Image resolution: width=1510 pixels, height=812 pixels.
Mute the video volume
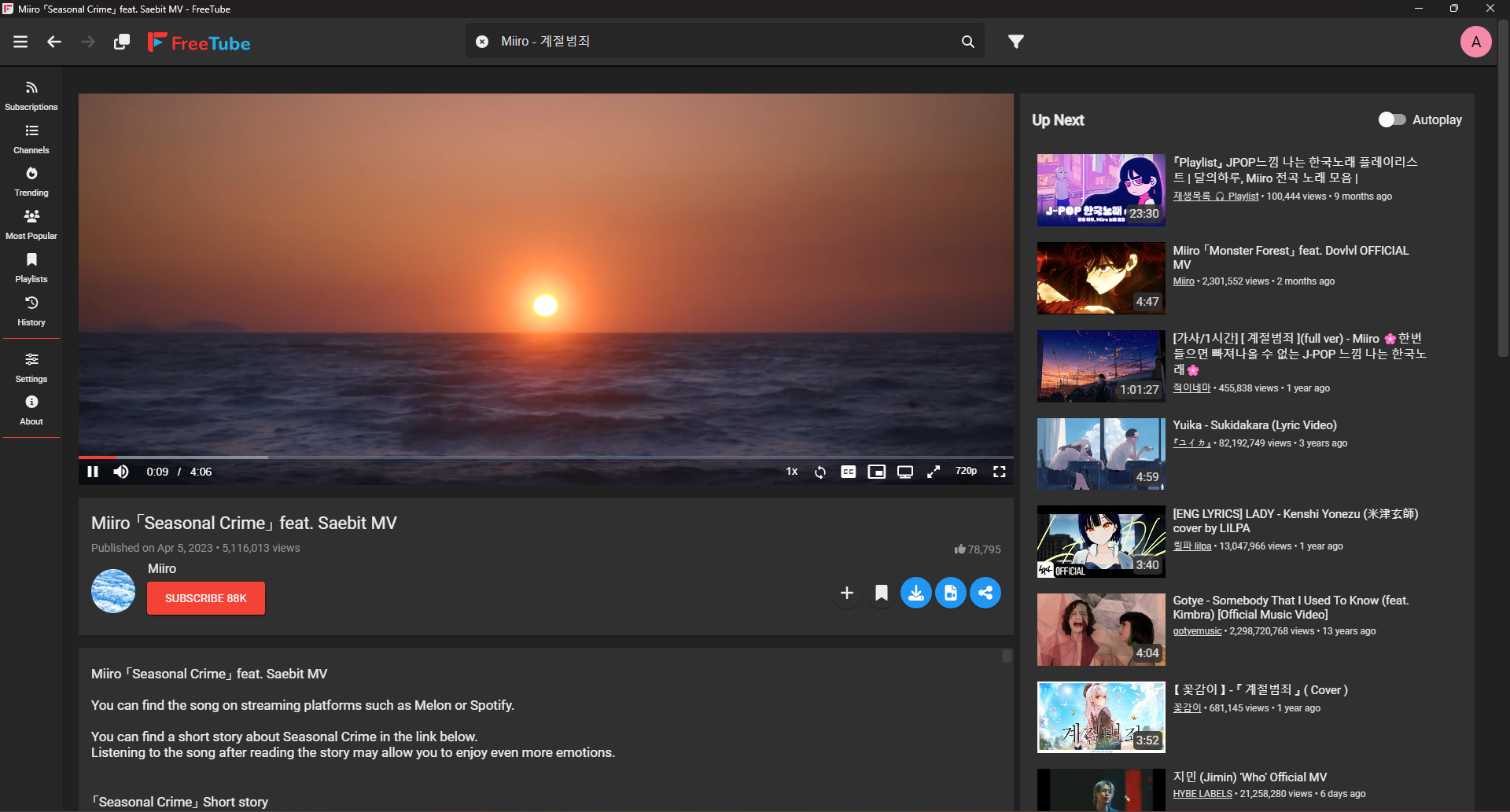pyautogui.click(x=121, y=472)
